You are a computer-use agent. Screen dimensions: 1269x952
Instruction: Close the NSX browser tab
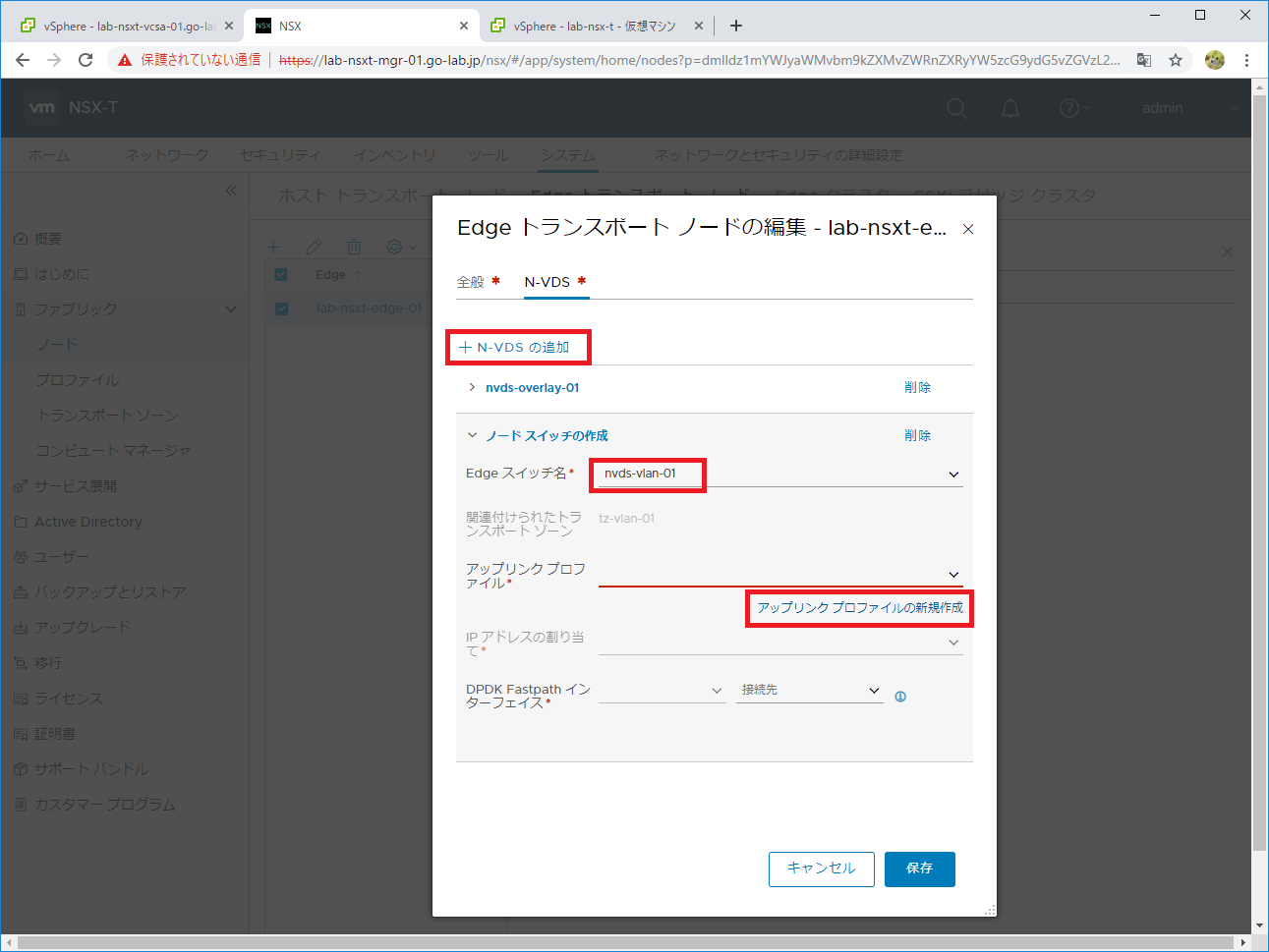(x=464, y=27)
